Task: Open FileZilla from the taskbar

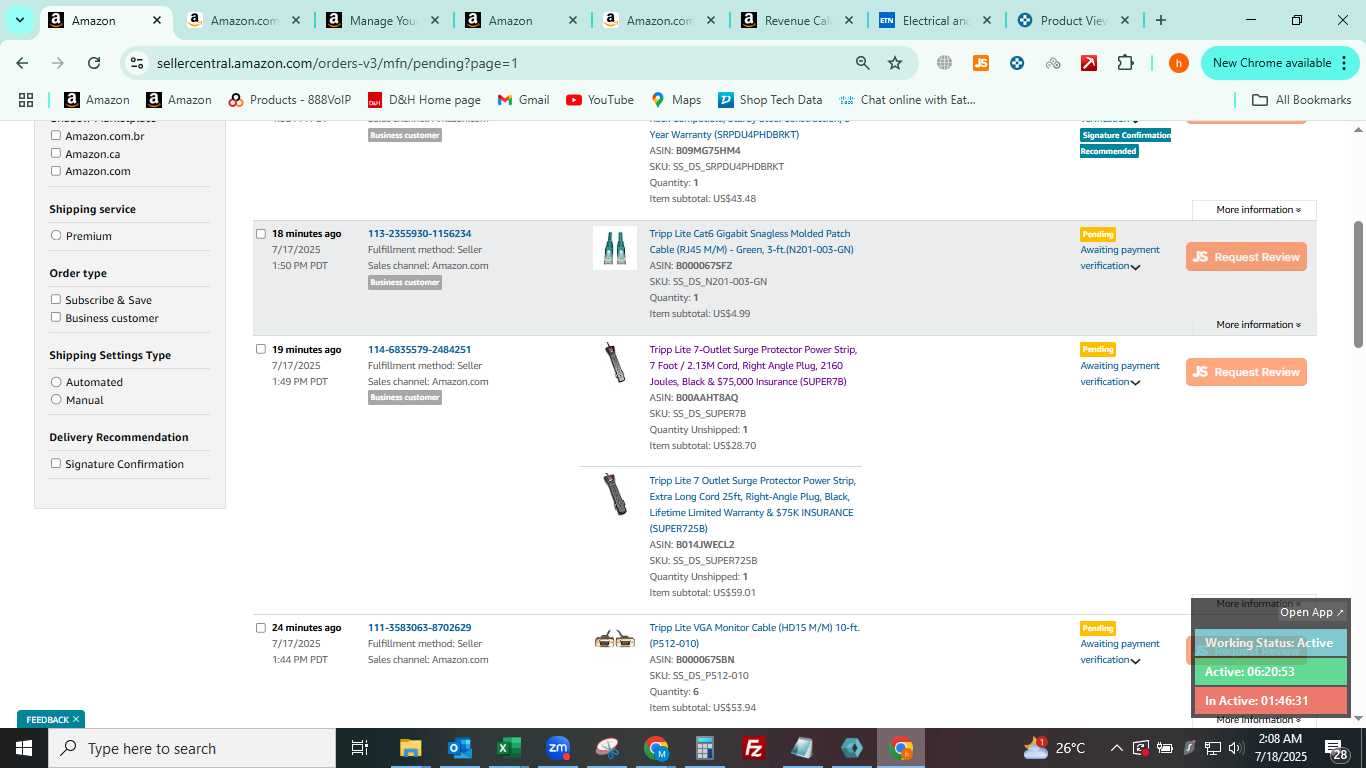Action: point(754,748)
